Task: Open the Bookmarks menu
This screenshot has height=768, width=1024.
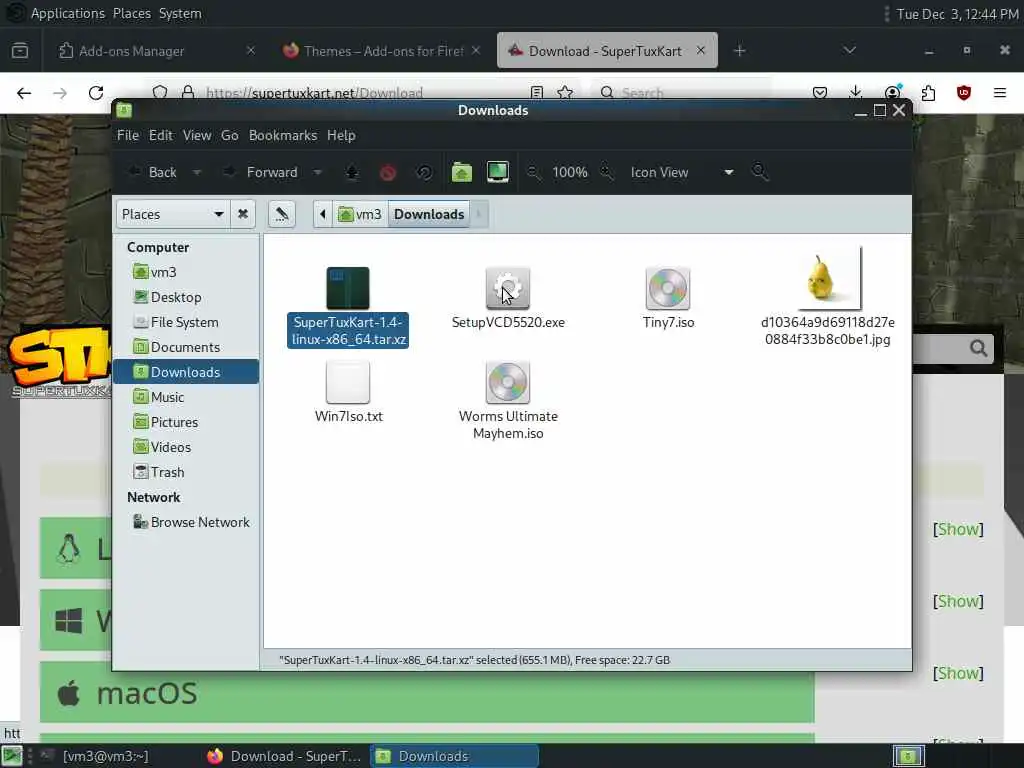Action: 283,135
